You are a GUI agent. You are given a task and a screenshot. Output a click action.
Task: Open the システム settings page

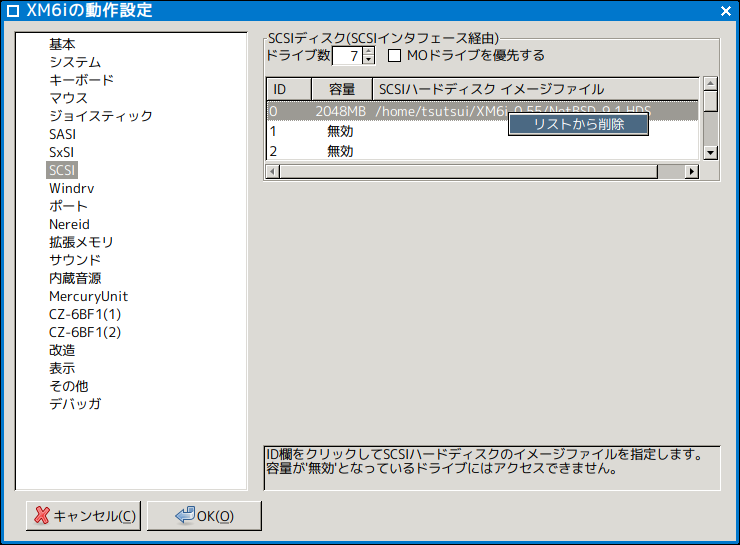(x=75, y=62)
